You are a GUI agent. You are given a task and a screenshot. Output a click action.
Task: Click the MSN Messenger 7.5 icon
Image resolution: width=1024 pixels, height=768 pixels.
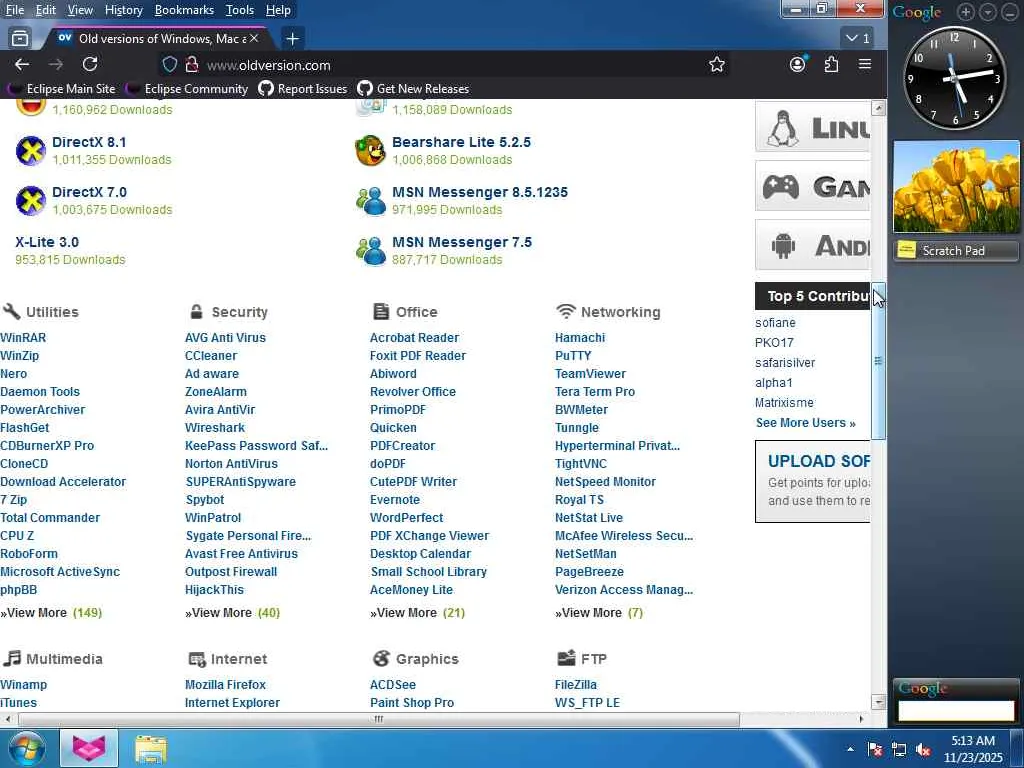coord(370,251)
